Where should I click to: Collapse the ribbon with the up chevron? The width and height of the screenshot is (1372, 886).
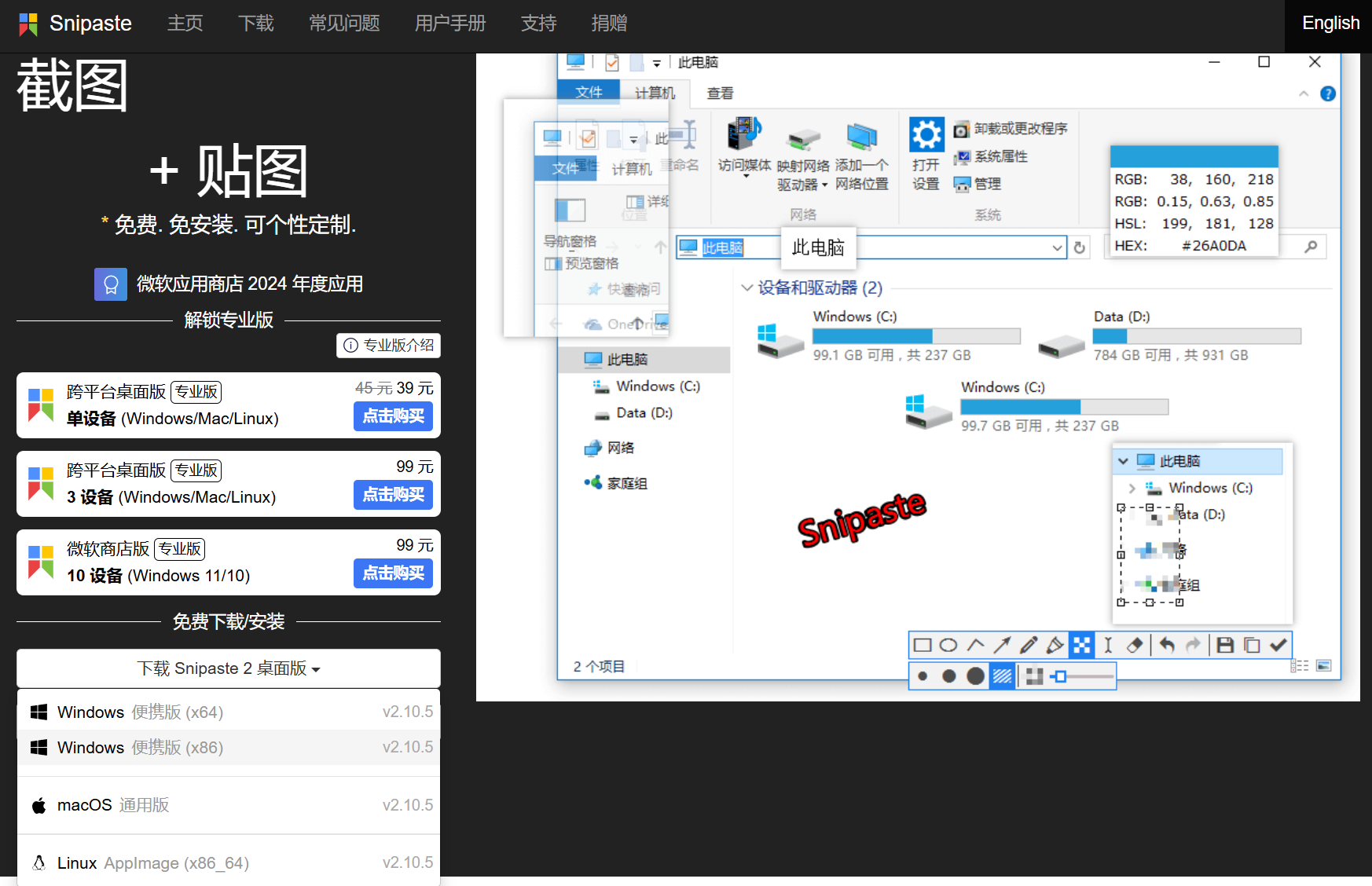pyautogui.click(x=1304, y=94)
